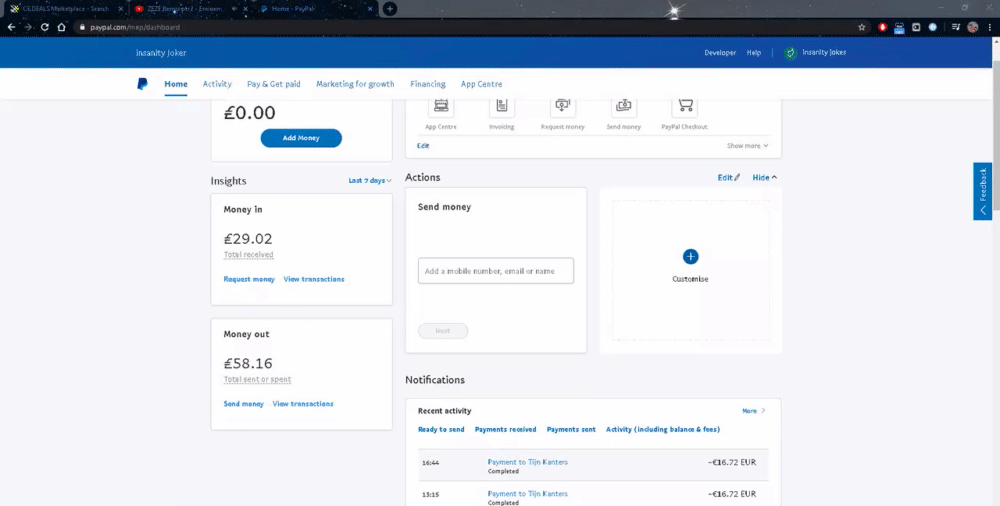Click the Total received label
The image size is (1000, 506).
pyautogui.click(x=249, y=255)
